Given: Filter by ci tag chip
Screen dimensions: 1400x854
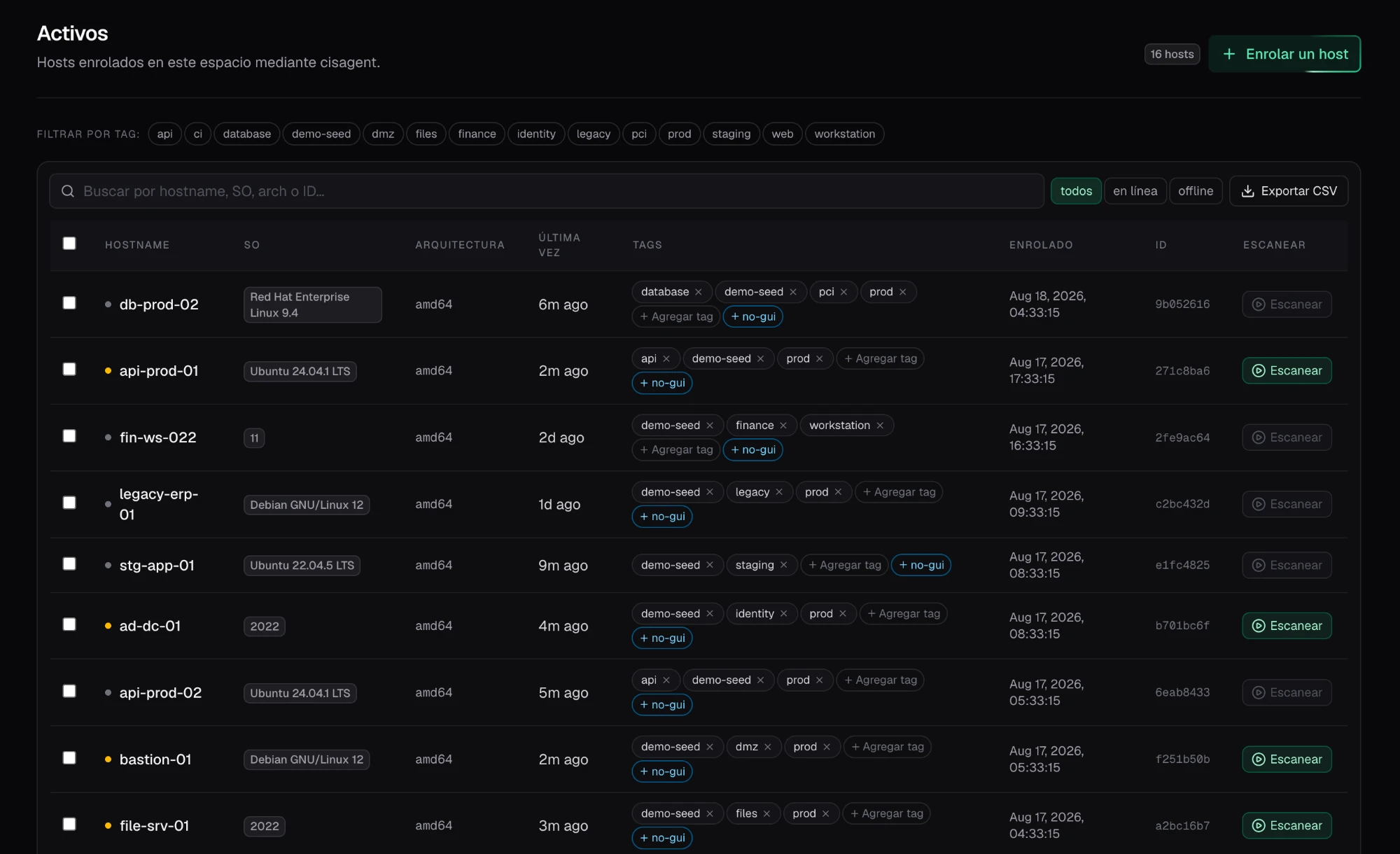Looking at the screenshot, I should tap(197, 134).
